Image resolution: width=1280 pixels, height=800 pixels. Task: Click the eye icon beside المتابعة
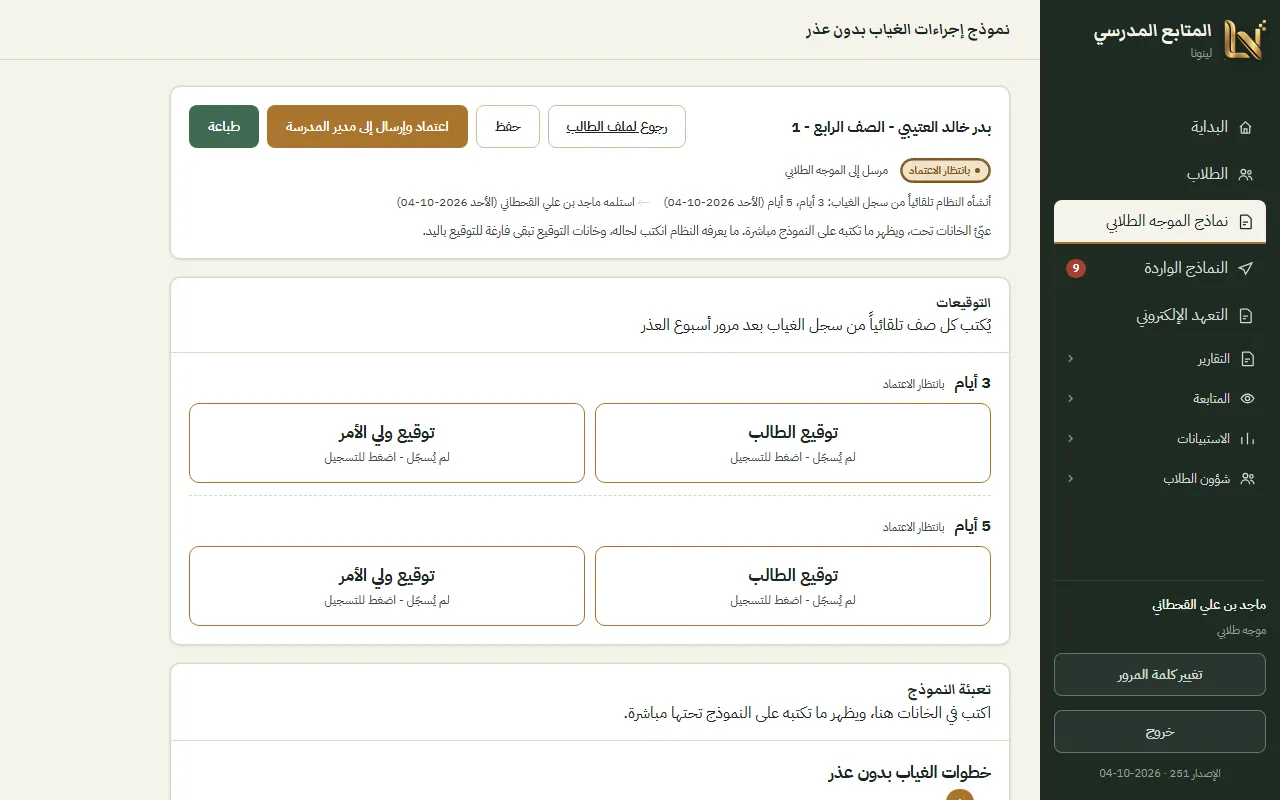coord(1247,398)
